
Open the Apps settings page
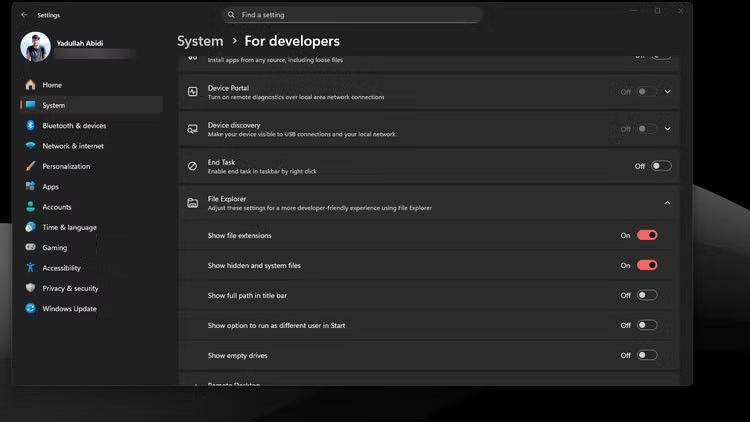pos(50,187)
